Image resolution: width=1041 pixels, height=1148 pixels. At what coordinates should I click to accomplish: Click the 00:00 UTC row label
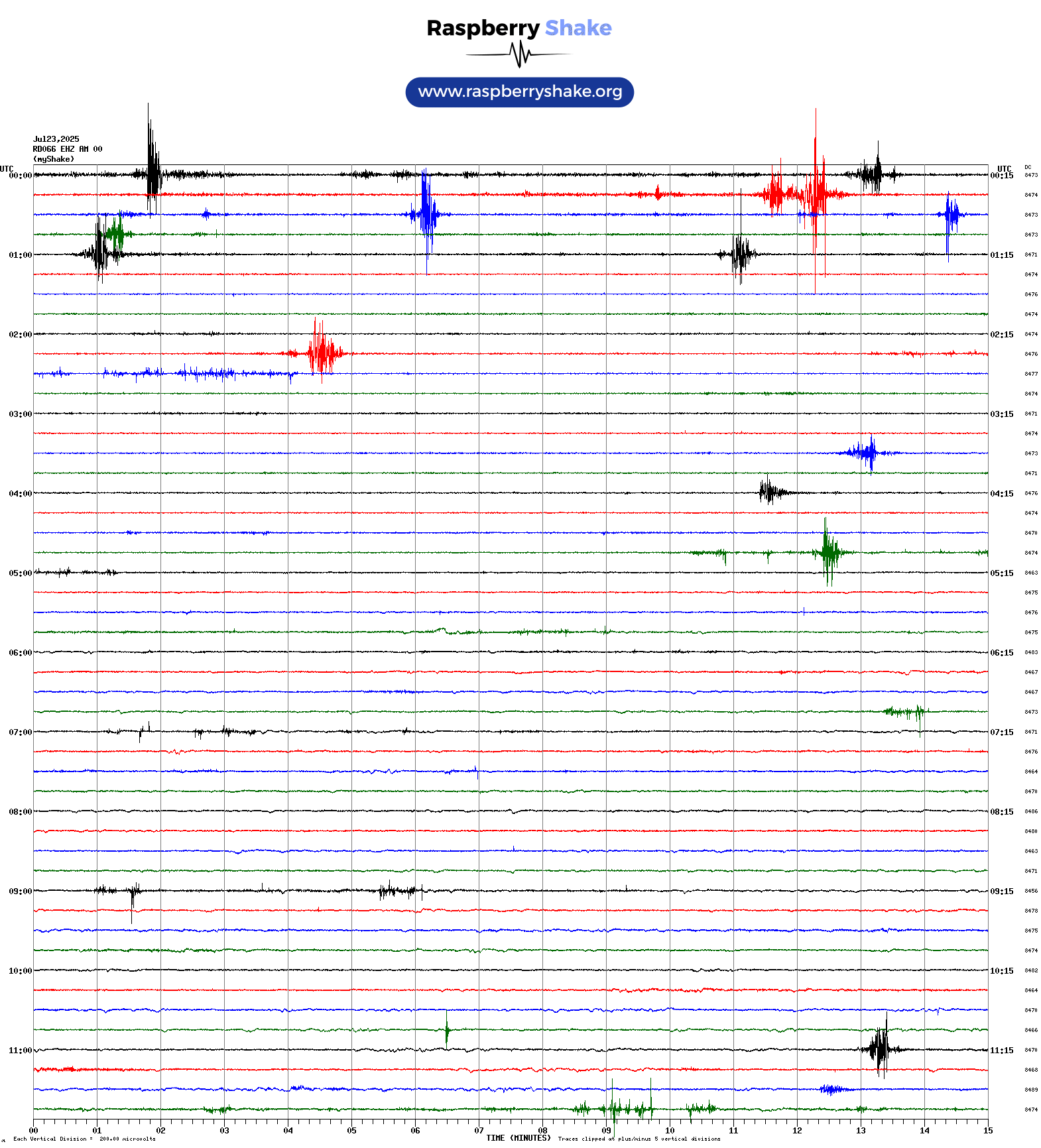(20, 176)
